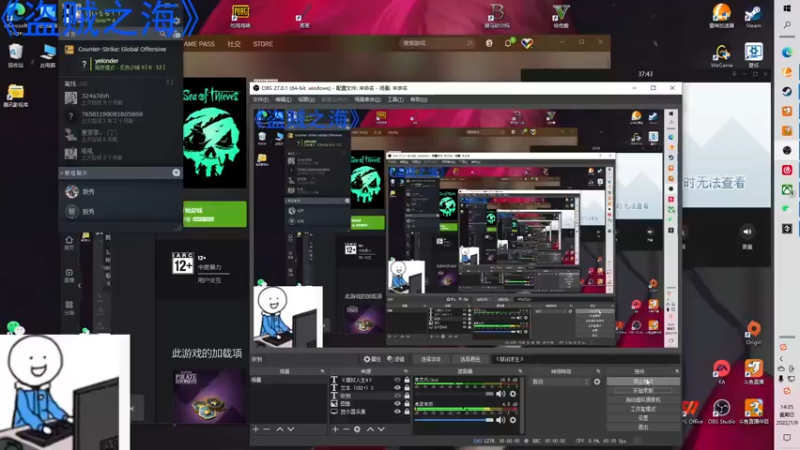The image size is (800, 450).
Task: Open the Recycle Bin desktop icon
Action: click(x=16, y=56)
